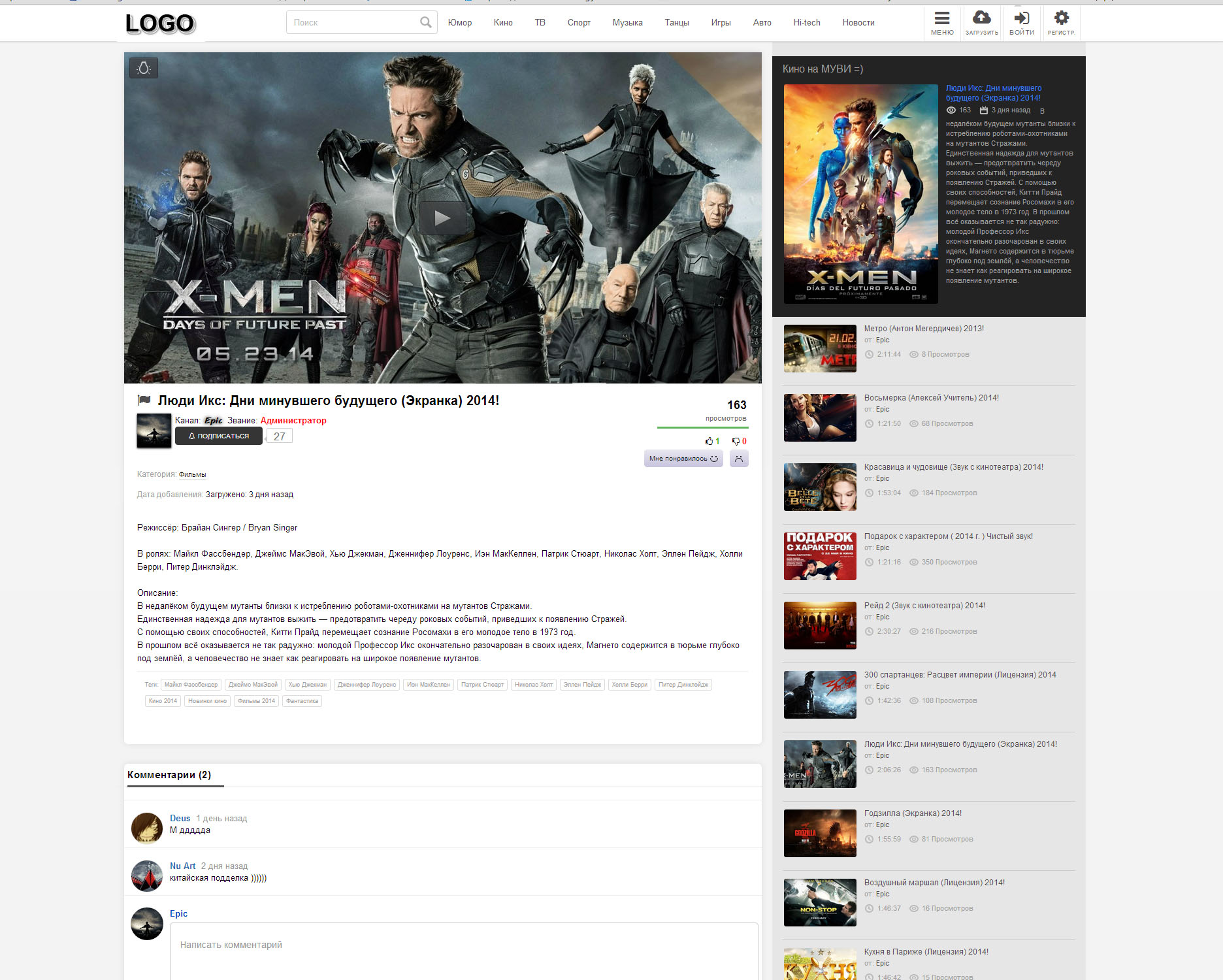Image resolution: width=1223 pixels, height=980 pixels.
Task: Open the Красавица и чудовище thumbnail
Action: pos(820,487)
